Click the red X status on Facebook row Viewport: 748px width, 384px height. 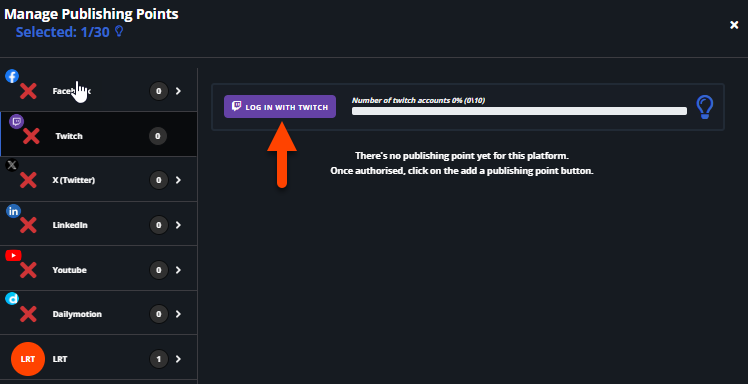click(28, 91)
